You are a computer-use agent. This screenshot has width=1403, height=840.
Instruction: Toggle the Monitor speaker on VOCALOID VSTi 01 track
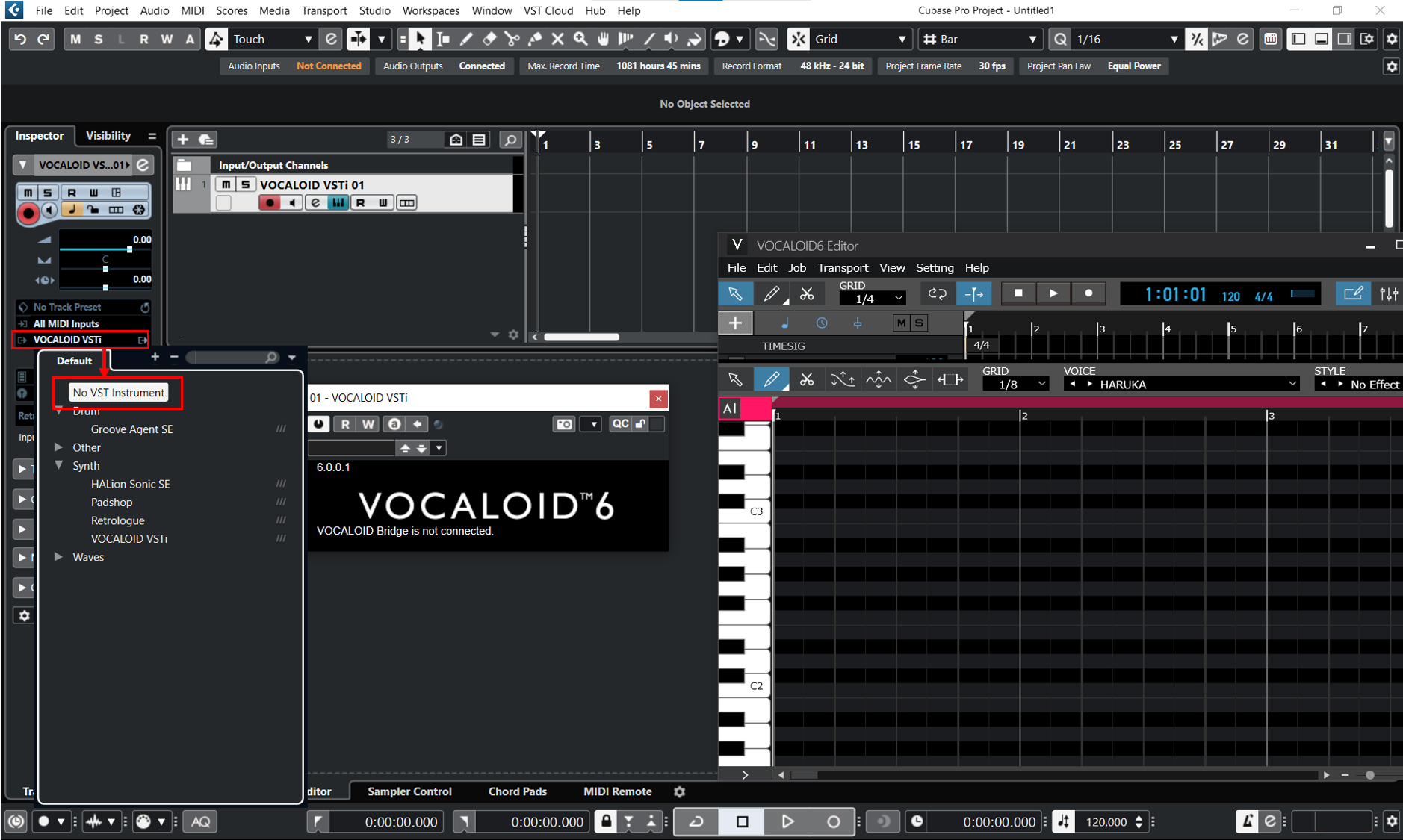(x=292, y=203)
